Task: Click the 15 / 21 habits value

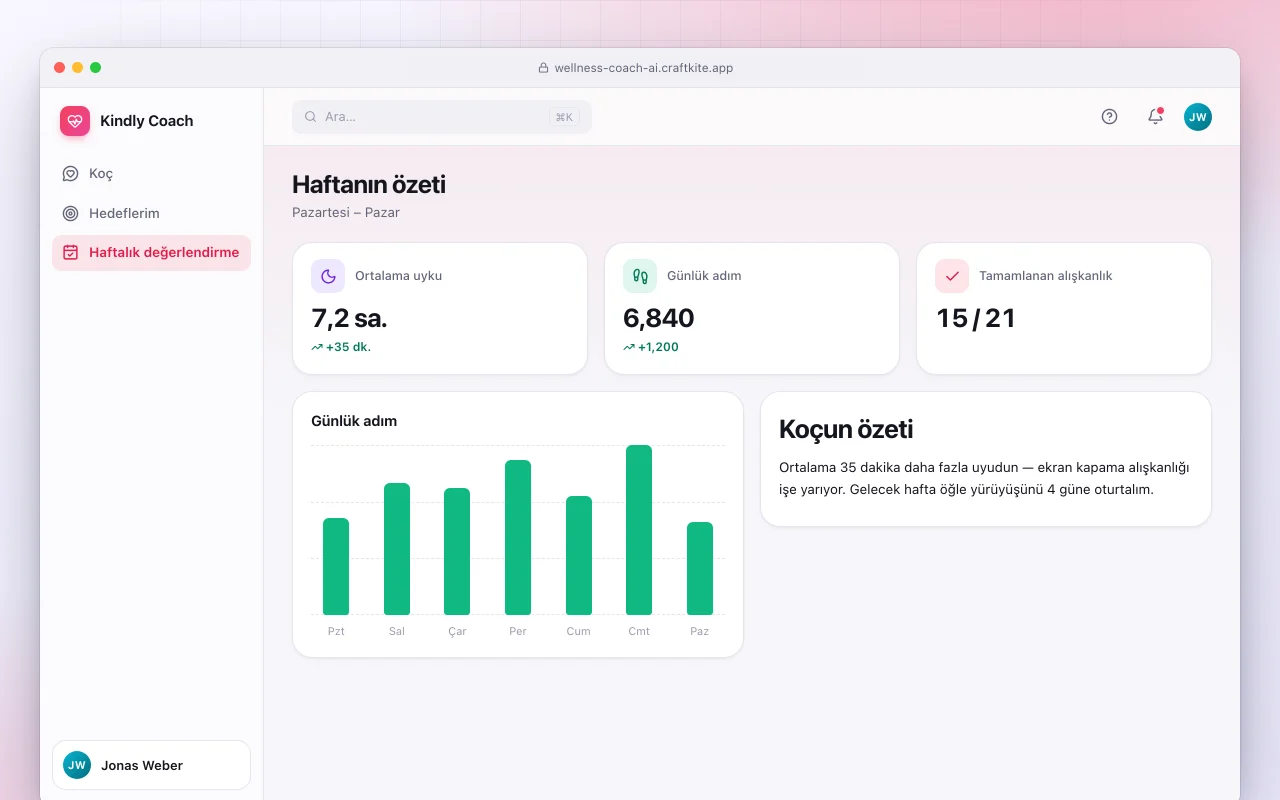Action: (x=976, y=318)
